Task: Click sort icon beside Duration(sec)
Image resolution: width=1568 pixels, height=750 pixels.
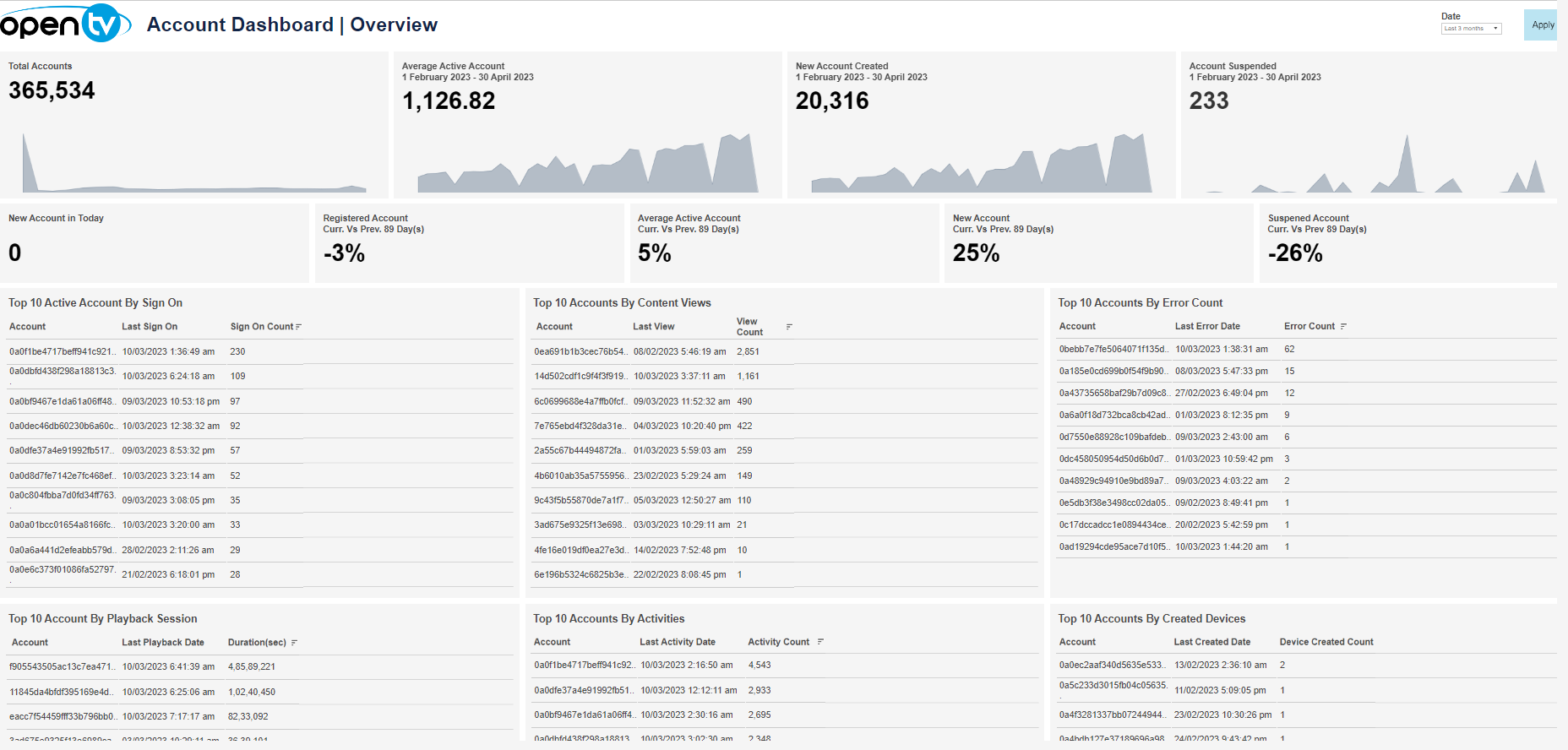Action: coord(294,643)
